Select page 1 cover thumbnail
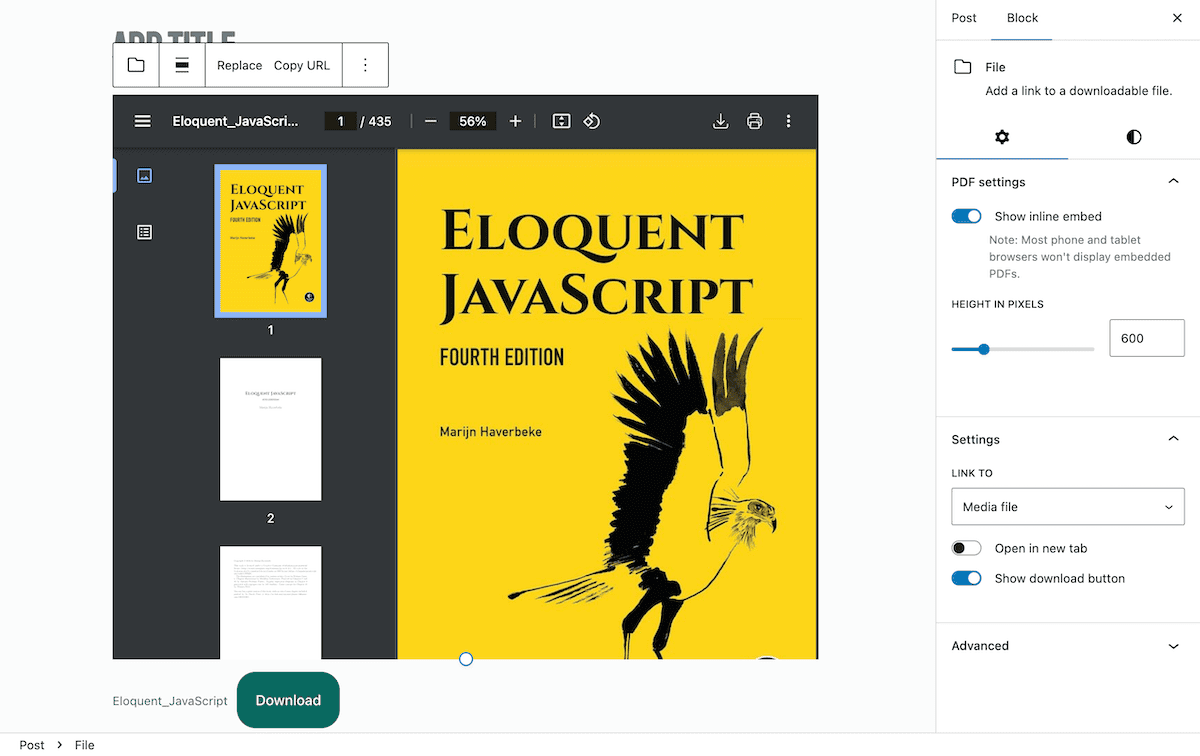1200x756 pixels. (x=271, y=241)
